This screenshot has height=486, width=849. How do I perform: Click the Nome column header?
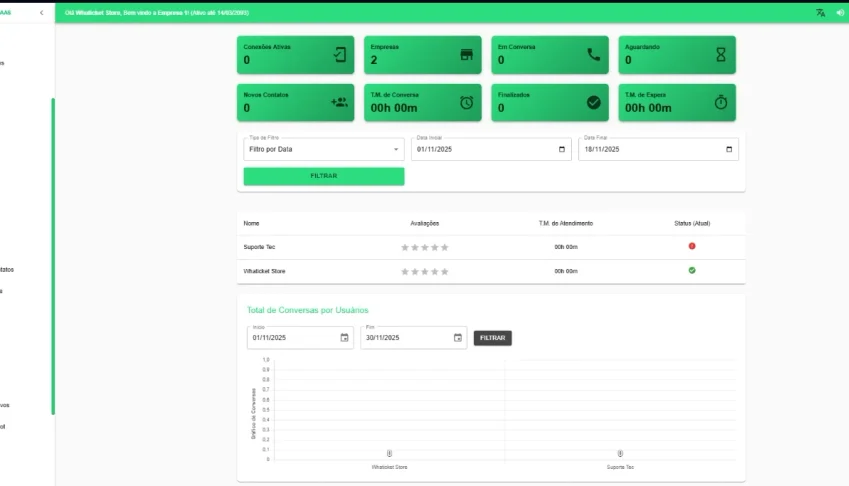(x=251, y=224)
